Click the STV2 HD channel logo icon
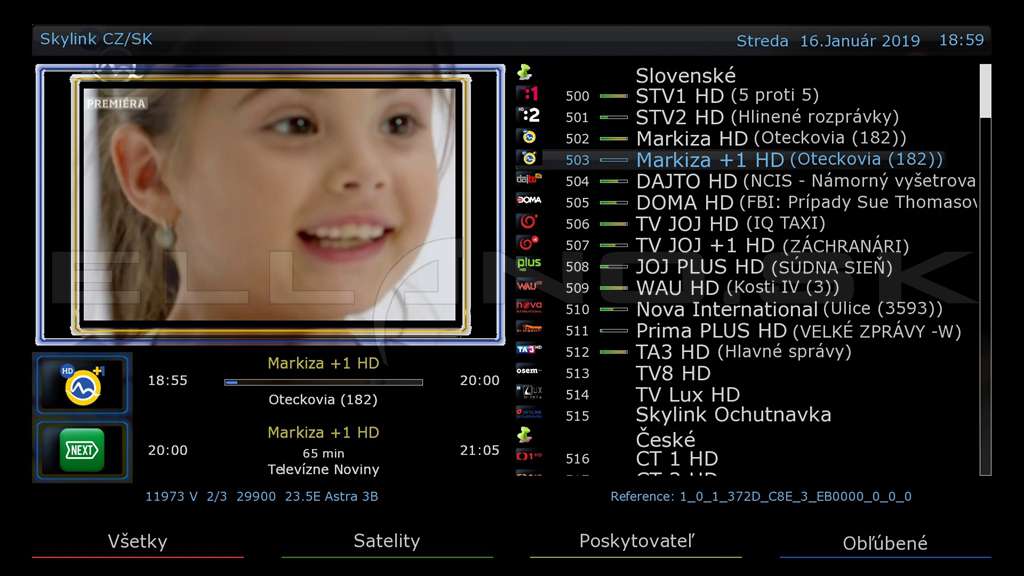Viewport: 1024px width, 576px height. 528,116
